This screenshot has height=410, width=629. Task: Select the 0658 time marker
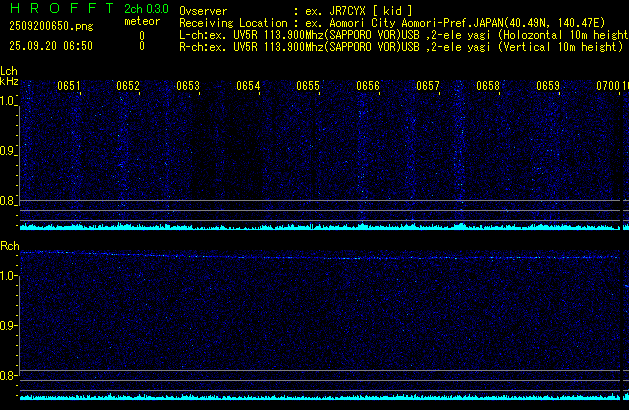pos(488,86)
